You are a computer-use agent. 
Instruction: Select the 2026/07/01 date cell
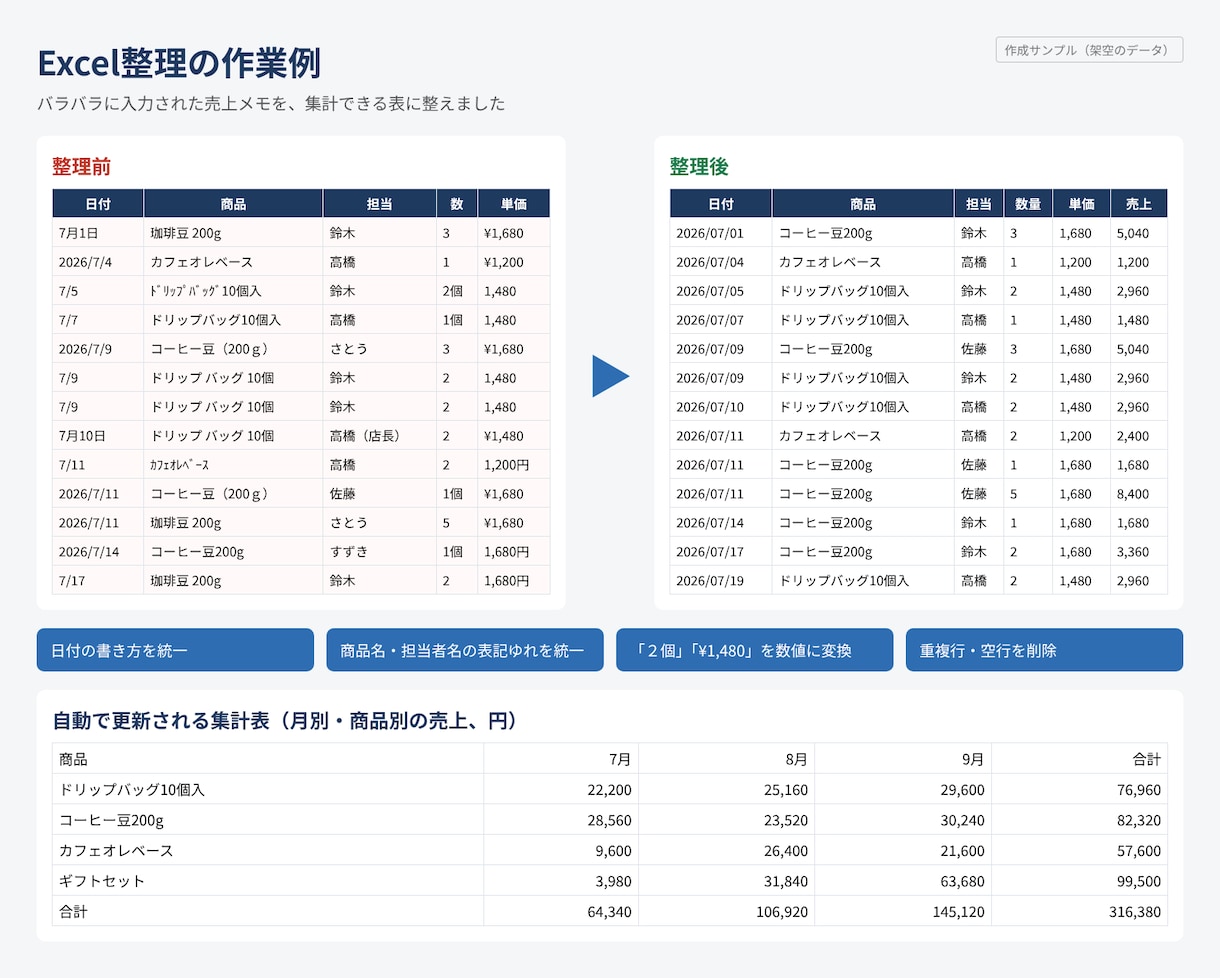(721, 233)
